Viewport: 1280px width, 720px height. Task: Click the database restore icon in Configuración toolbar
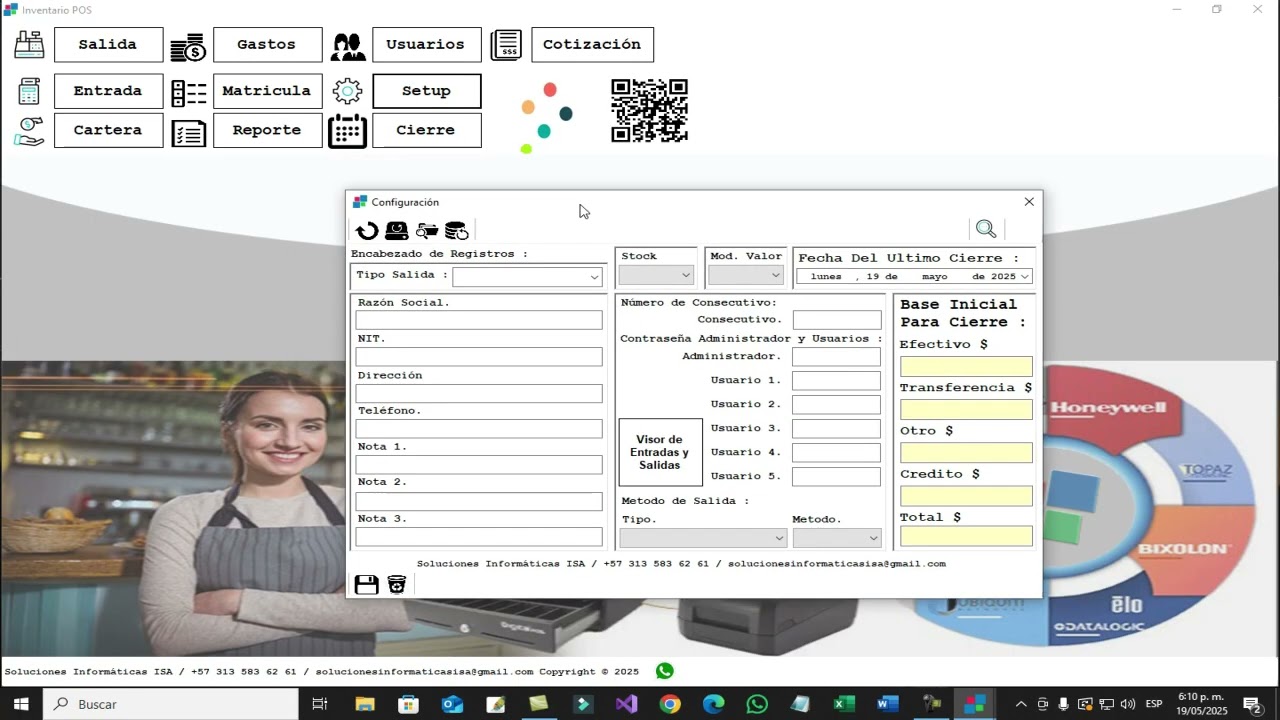457,231
